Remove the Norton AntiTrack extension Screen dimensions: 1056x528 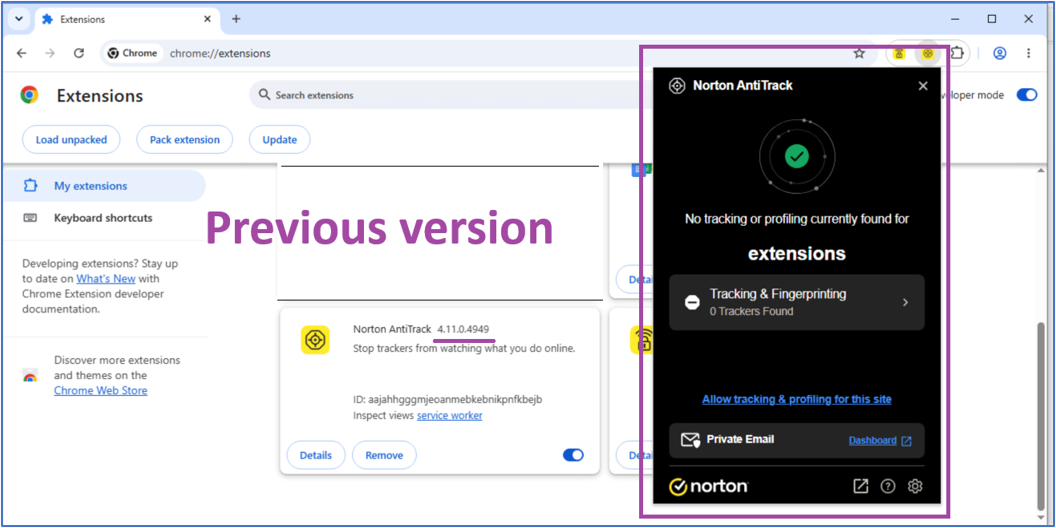[x=384, y=455]
